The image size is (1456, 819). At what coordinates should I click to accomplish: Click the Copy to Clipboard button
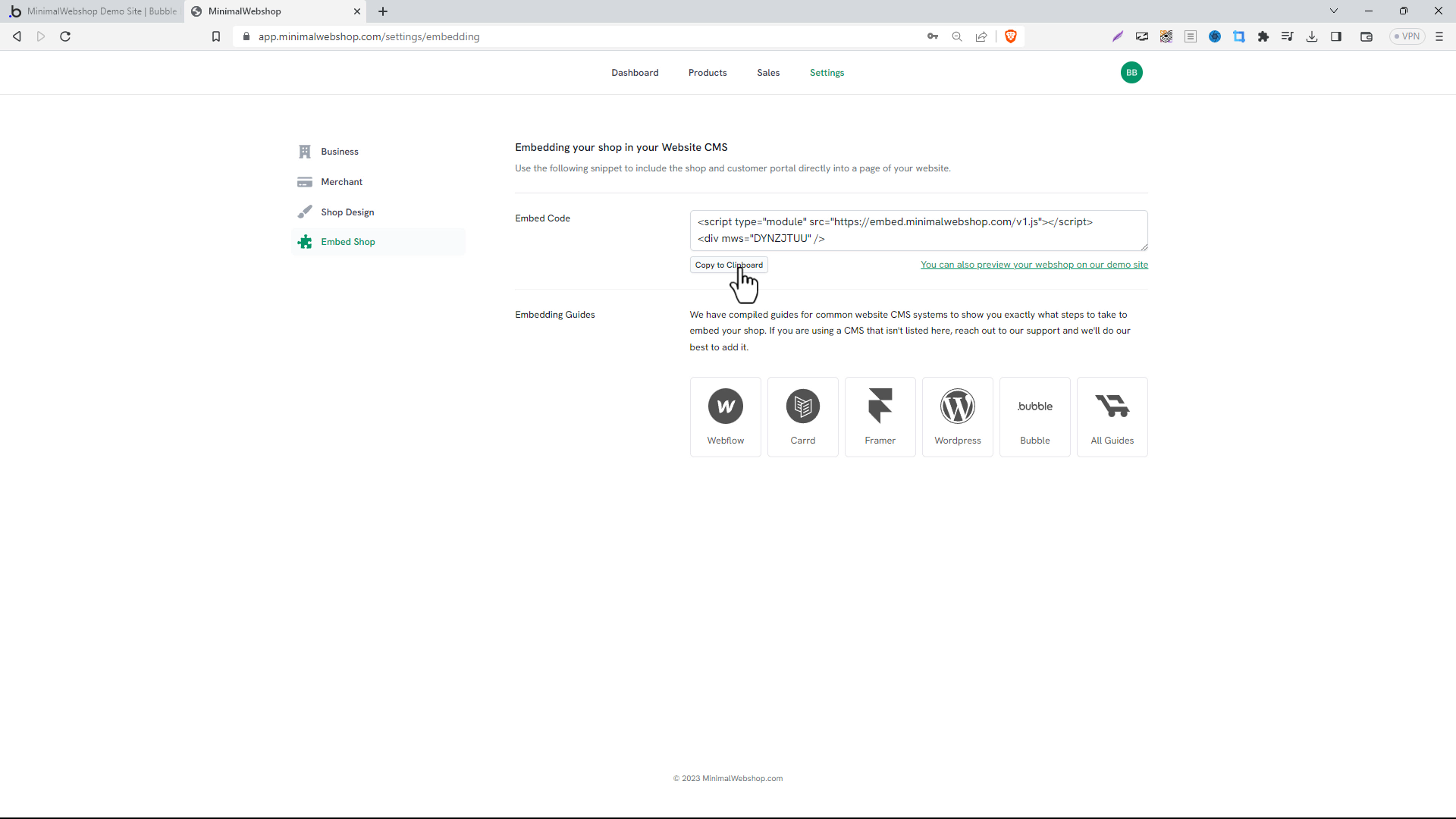(728, 264)
